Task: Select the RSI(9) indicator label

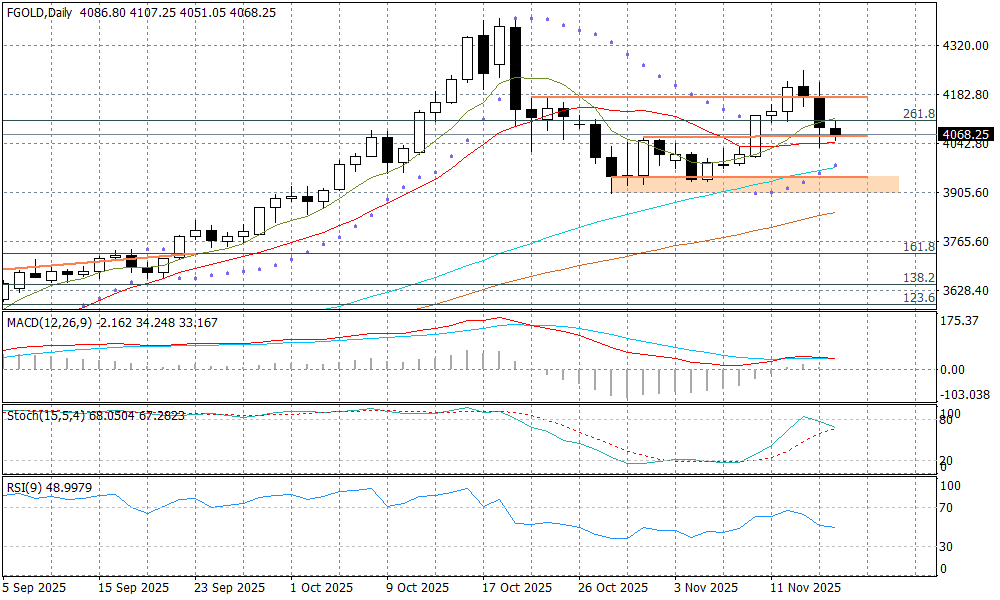Action: (25, 485)
